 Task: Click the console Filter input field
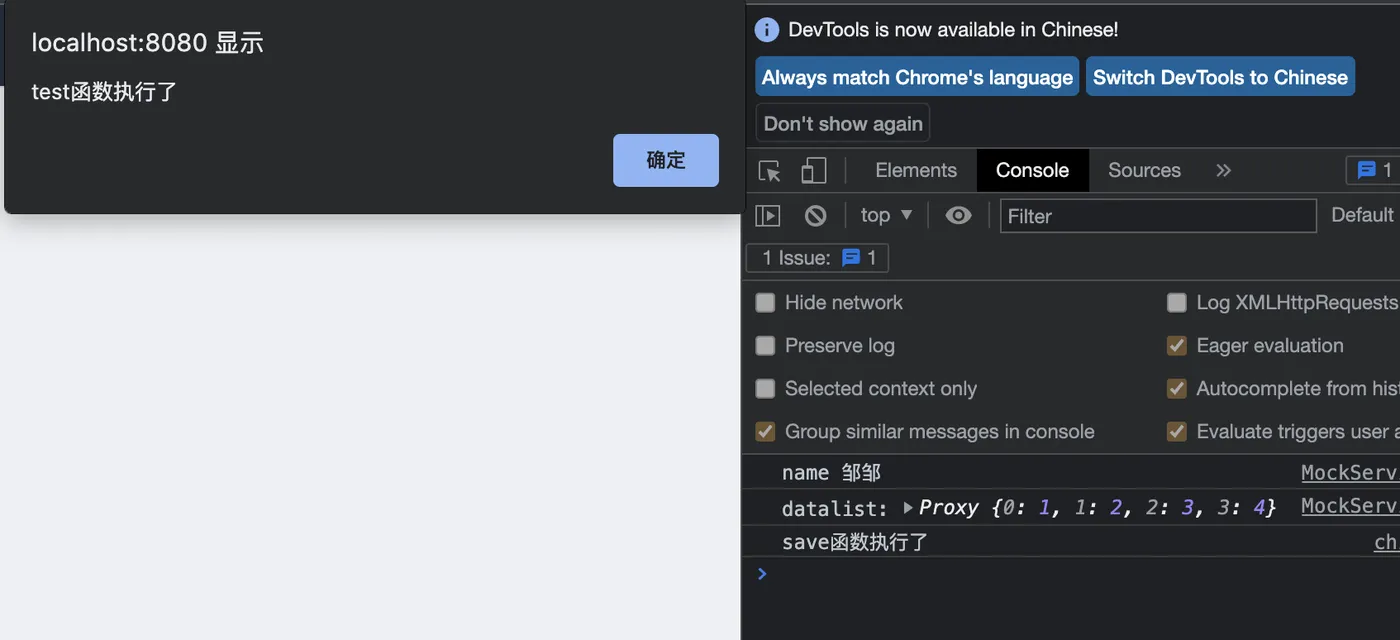click(1158, 216)
